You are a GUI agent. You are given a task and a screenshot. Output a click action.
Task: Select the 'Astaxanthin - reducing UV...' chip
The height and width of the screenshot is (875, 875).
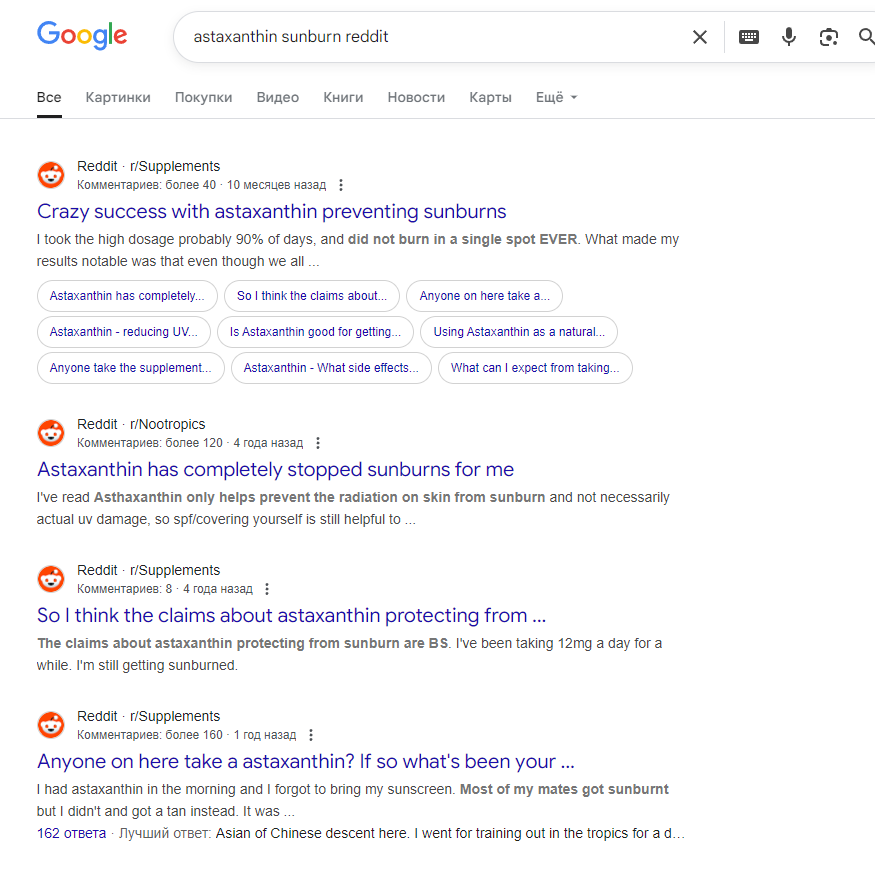pyautogui.click(x=124, y=332)
